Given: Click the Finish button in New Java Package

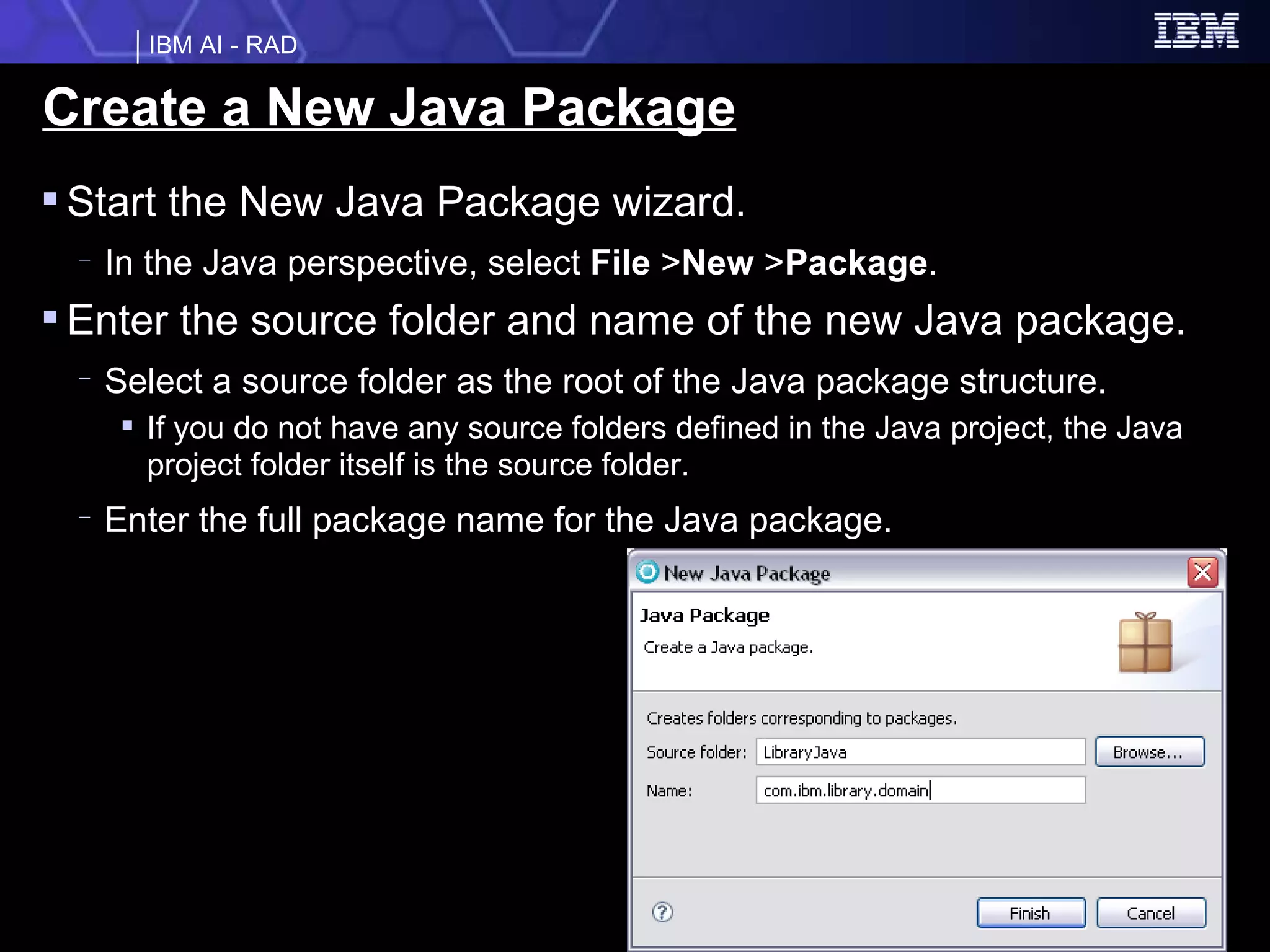Looking at the screenshot, I should click(1031, 913).
